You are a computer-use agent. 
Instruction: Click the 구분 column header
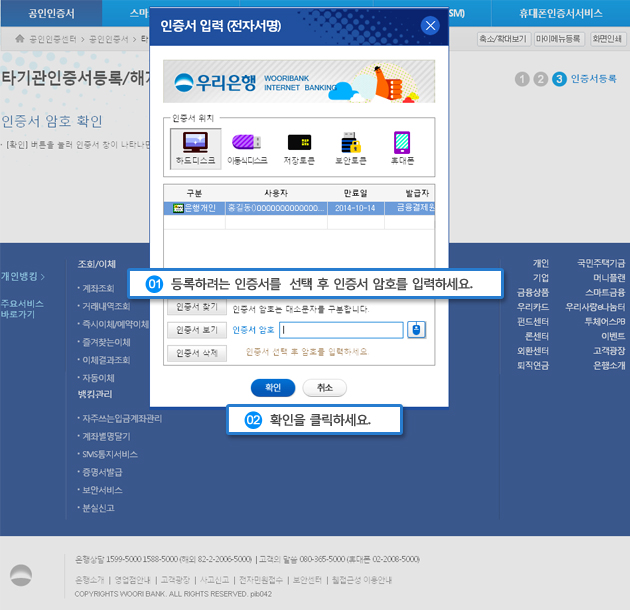click(194, 193)
